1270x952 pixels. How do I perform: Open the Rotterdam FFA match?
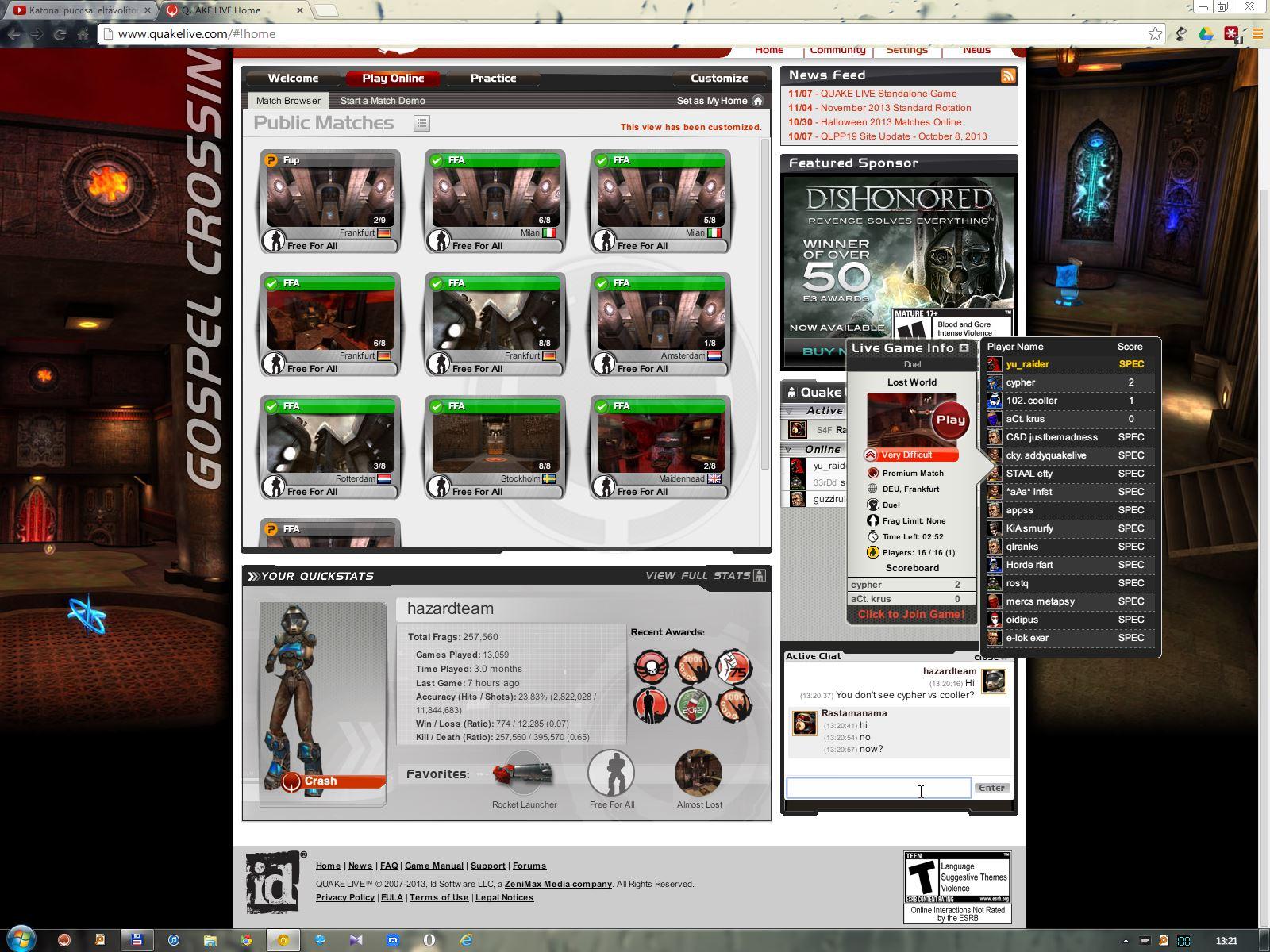[x=330, y=447]
